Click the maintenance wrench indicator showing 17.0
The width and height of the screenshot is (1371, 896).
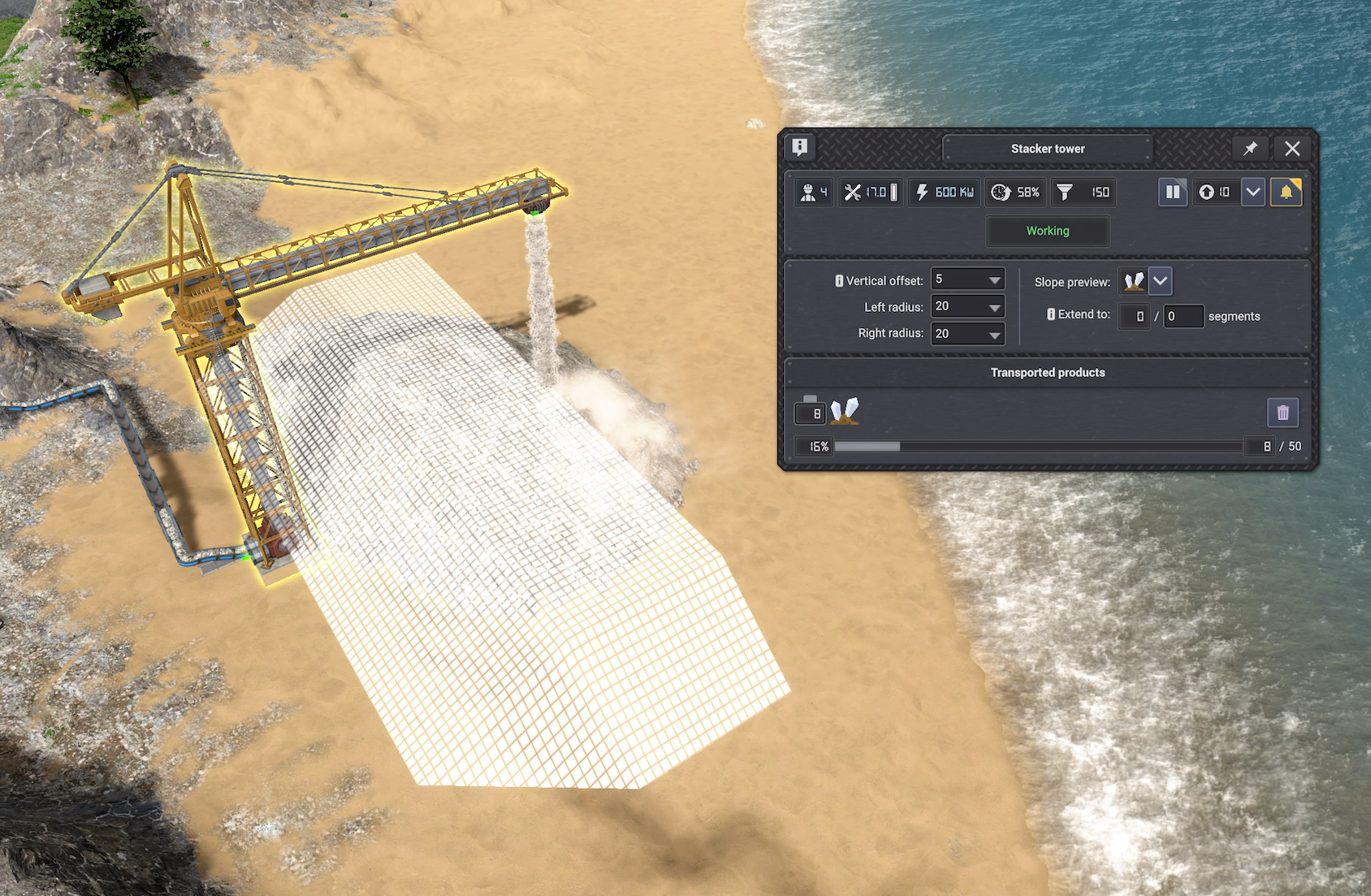(870, 193)
